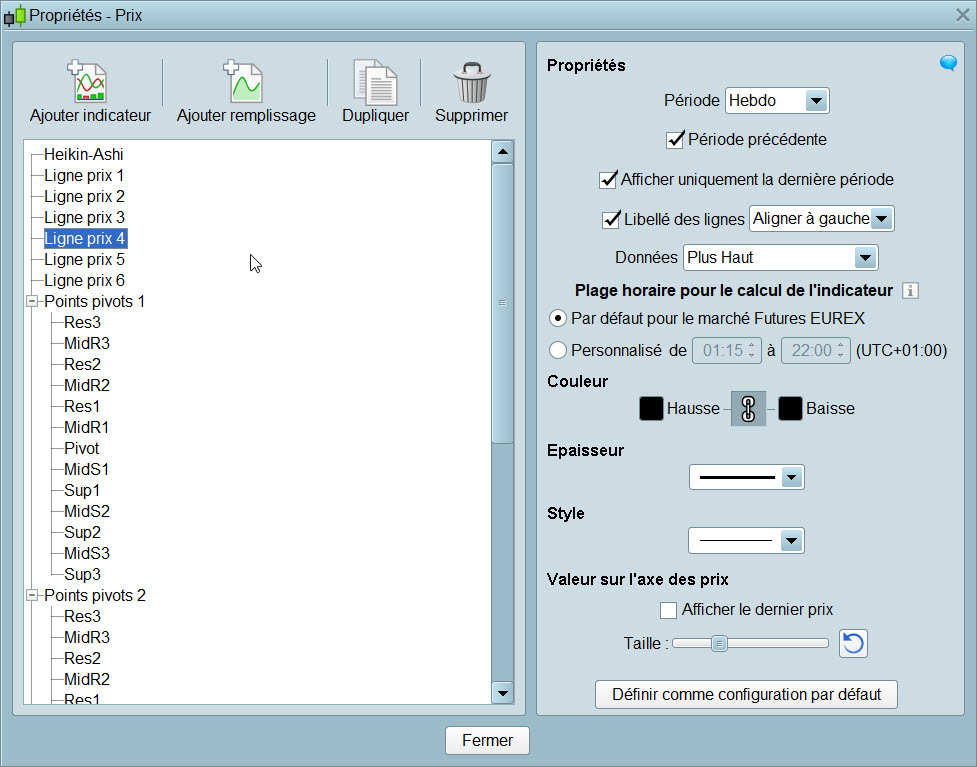Select the Personnalisé time range radio button
This screenshot has width=977, height=767.
(558, 350)
